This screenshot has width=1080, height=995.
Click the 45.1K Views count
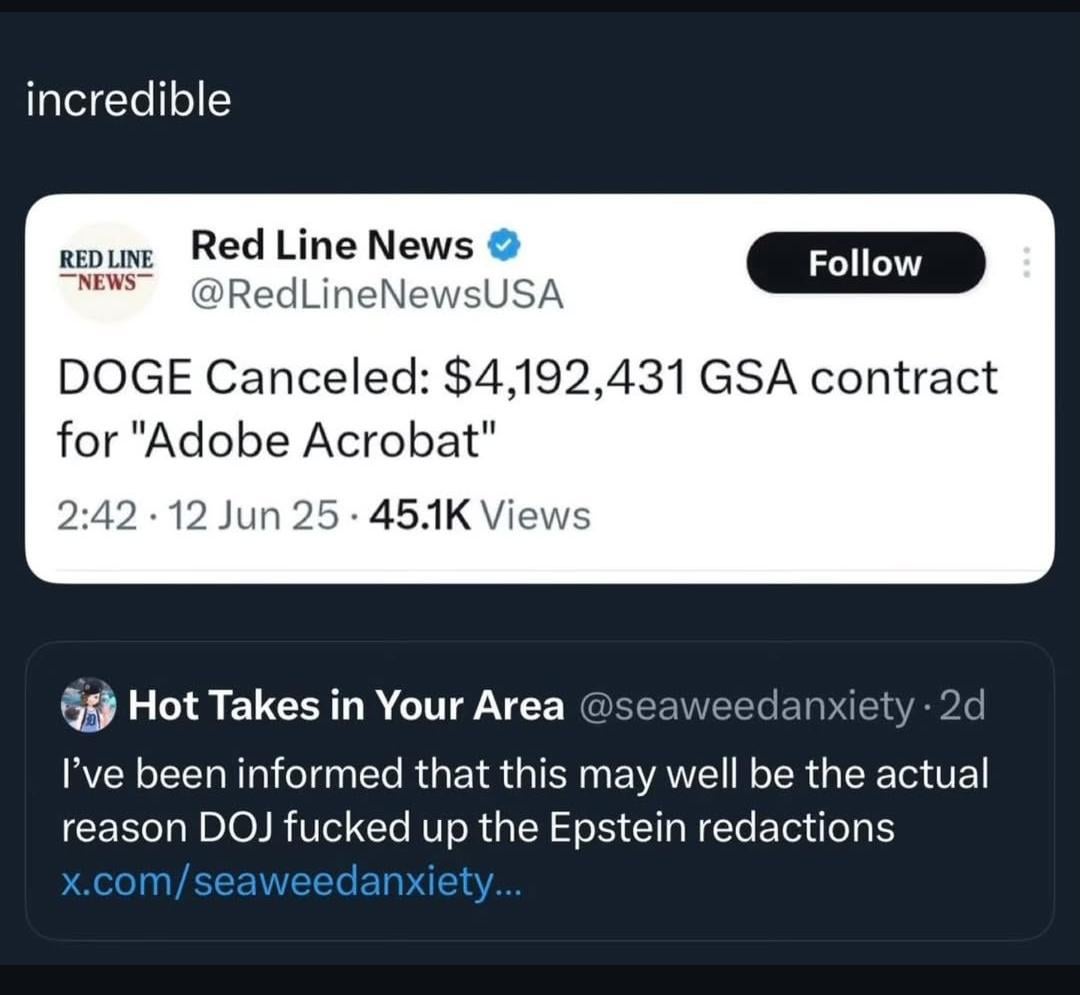click(x=480, y=516)
